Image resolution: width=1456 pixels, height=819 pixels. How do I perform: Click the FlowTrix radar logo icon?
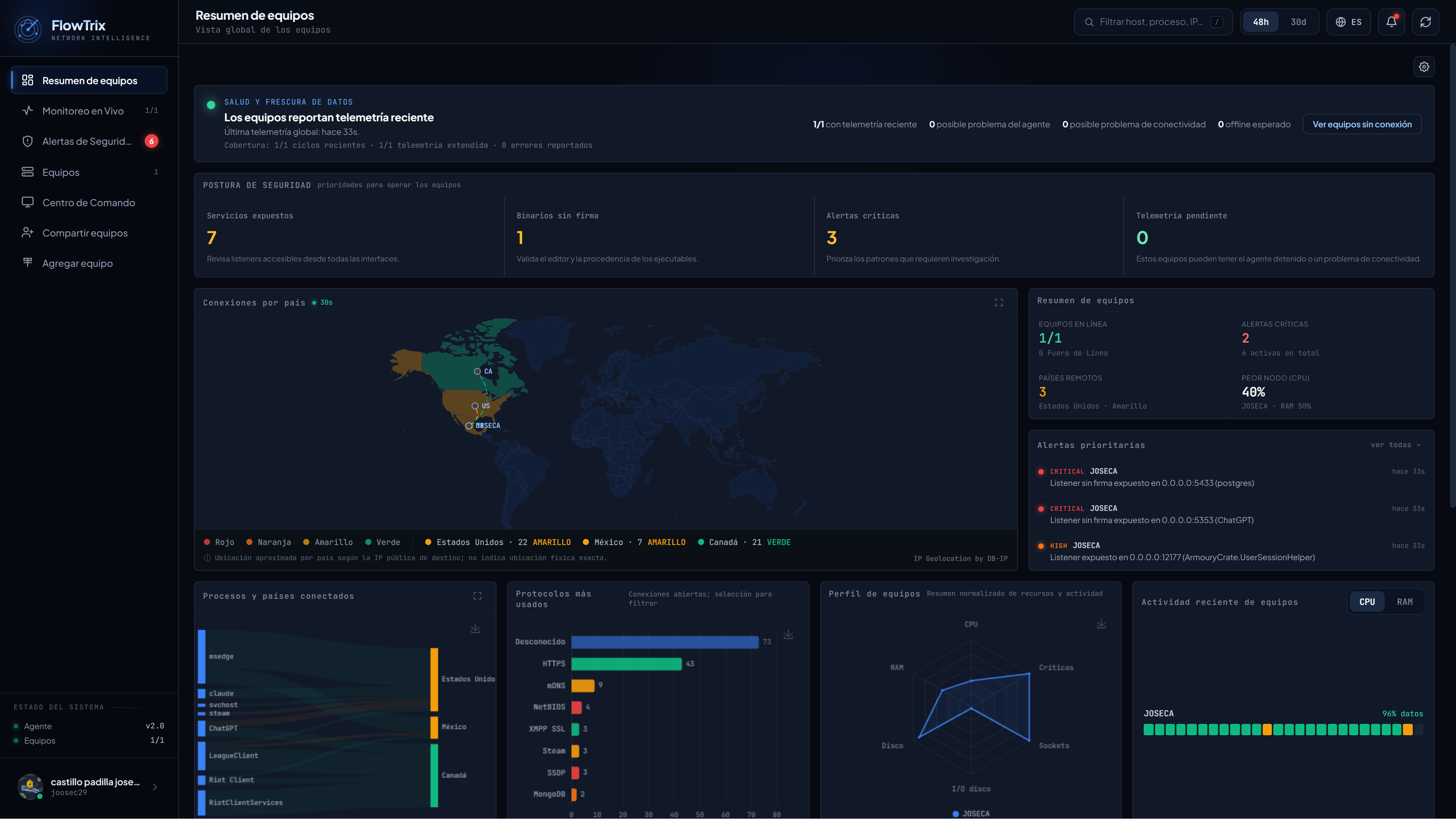28,30
